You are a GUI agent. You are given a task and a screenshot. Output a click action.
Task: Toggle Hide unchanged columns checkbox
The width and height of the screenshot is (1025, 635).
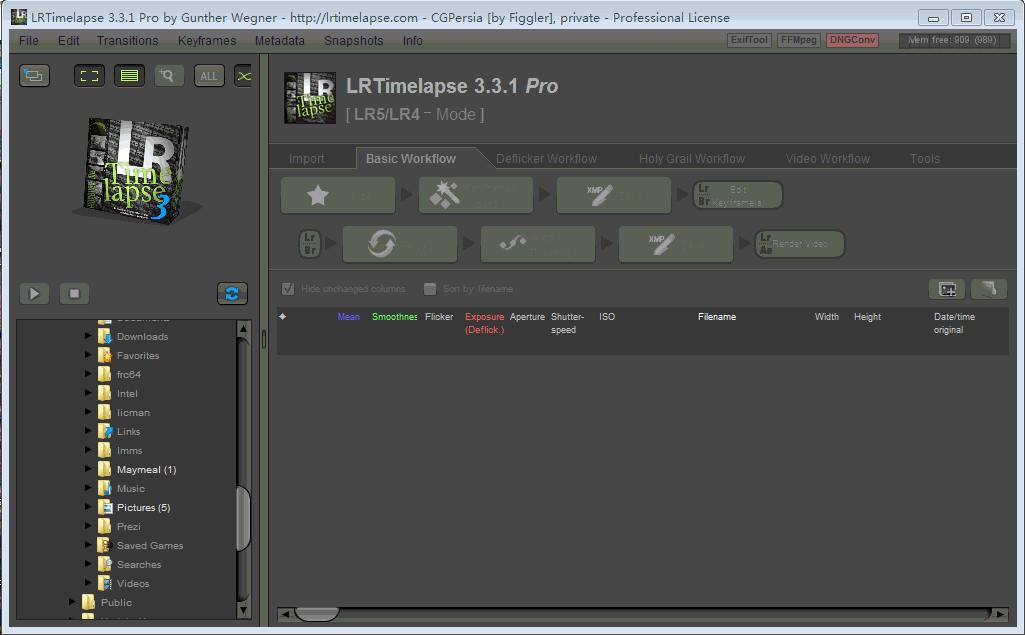pyautogui.click(x=288, y=289)
